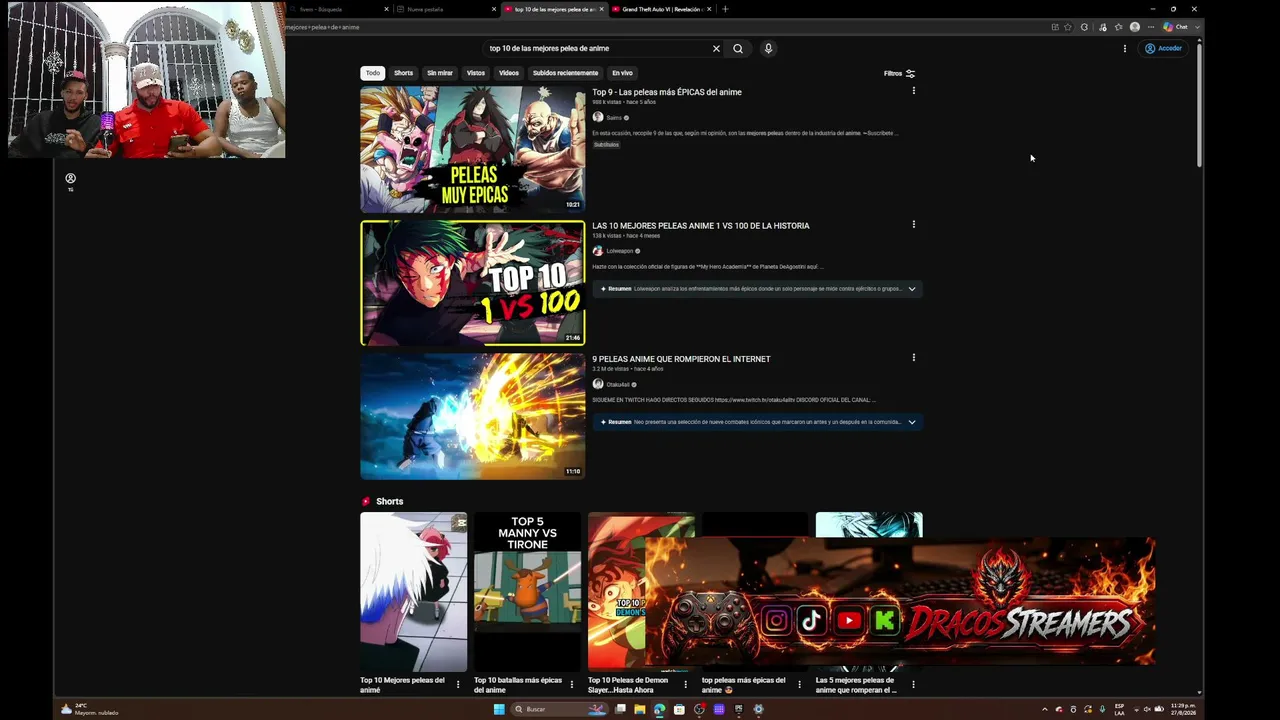Image resolution: width=1280 pixels, height=720 pixels.
Task: Open the white-haired character short thumbnail
Action: (414, 591)
